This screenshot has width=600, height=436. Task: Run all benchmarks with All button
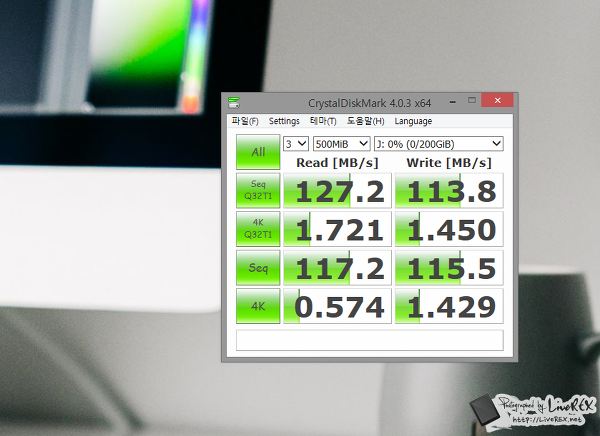pos(258,152)
